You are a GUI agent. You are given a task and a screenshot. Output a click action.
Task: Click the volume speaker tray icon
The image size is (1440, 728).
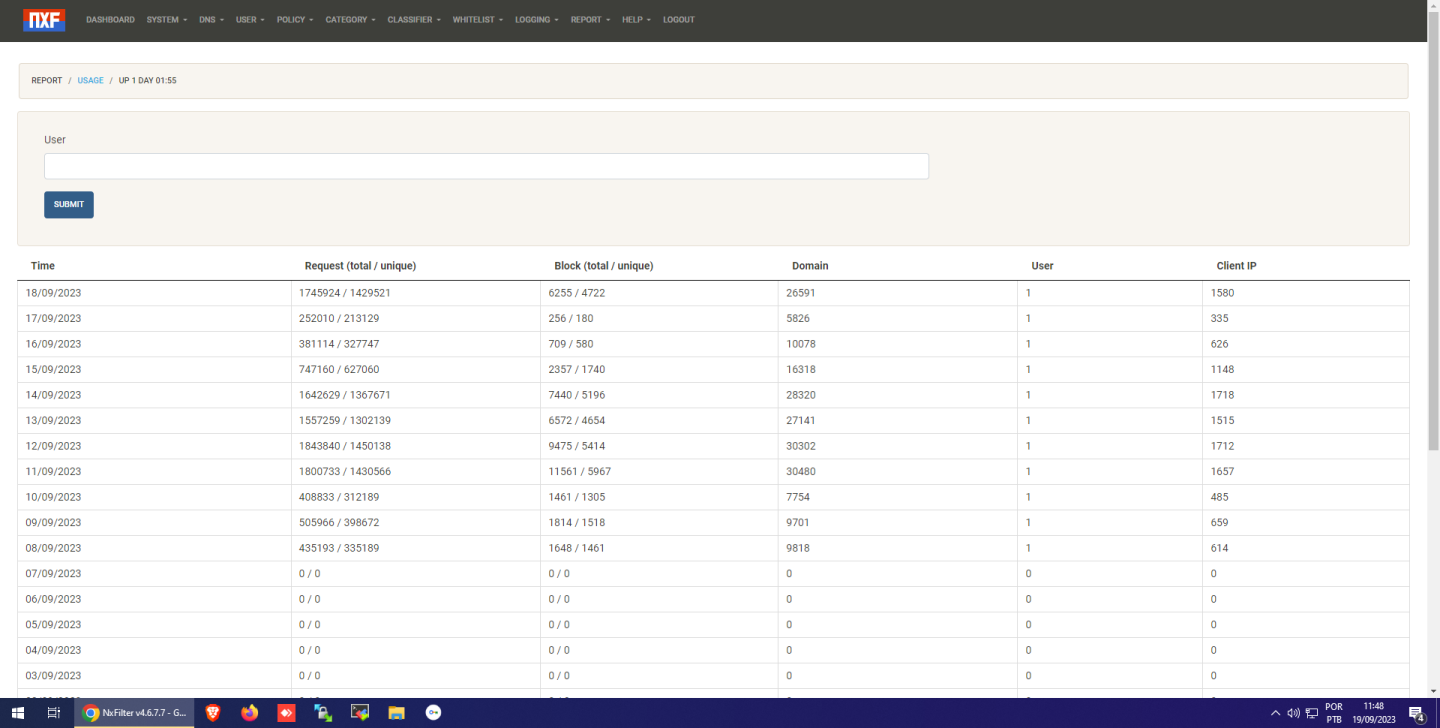(x=1293, y=713)
